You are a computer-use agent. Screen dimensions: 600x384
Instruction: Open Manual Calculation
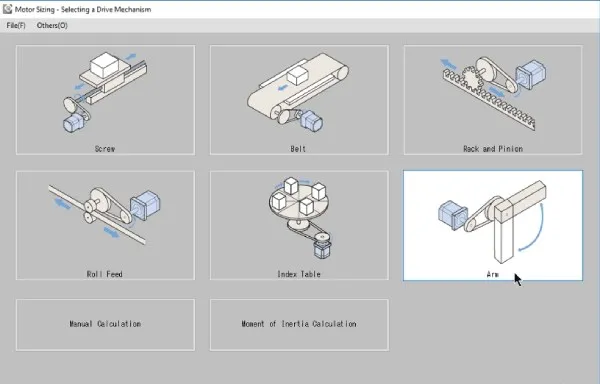105,325
